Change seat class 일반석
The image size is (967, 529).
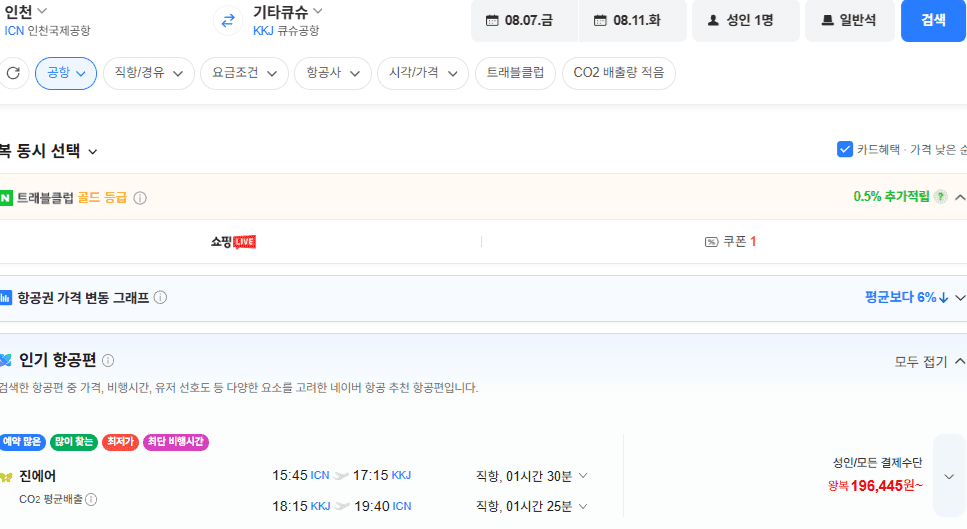pyautogui.click(x=850, y=20)
